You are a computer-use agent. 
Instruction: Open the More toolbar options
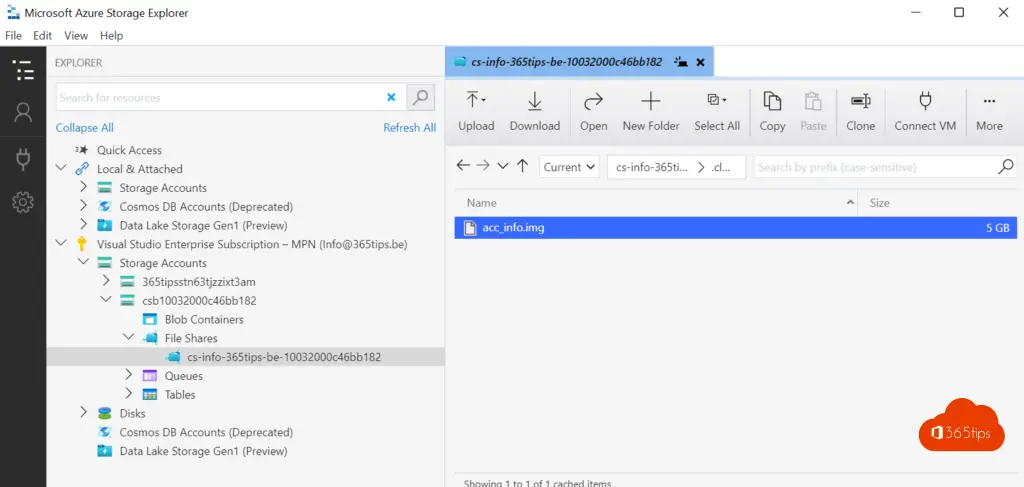pyautogui.click(x=989, y=112)
